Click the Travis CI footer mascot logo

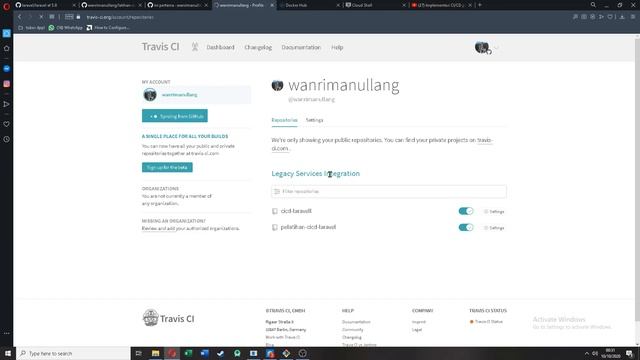(150, 318)
